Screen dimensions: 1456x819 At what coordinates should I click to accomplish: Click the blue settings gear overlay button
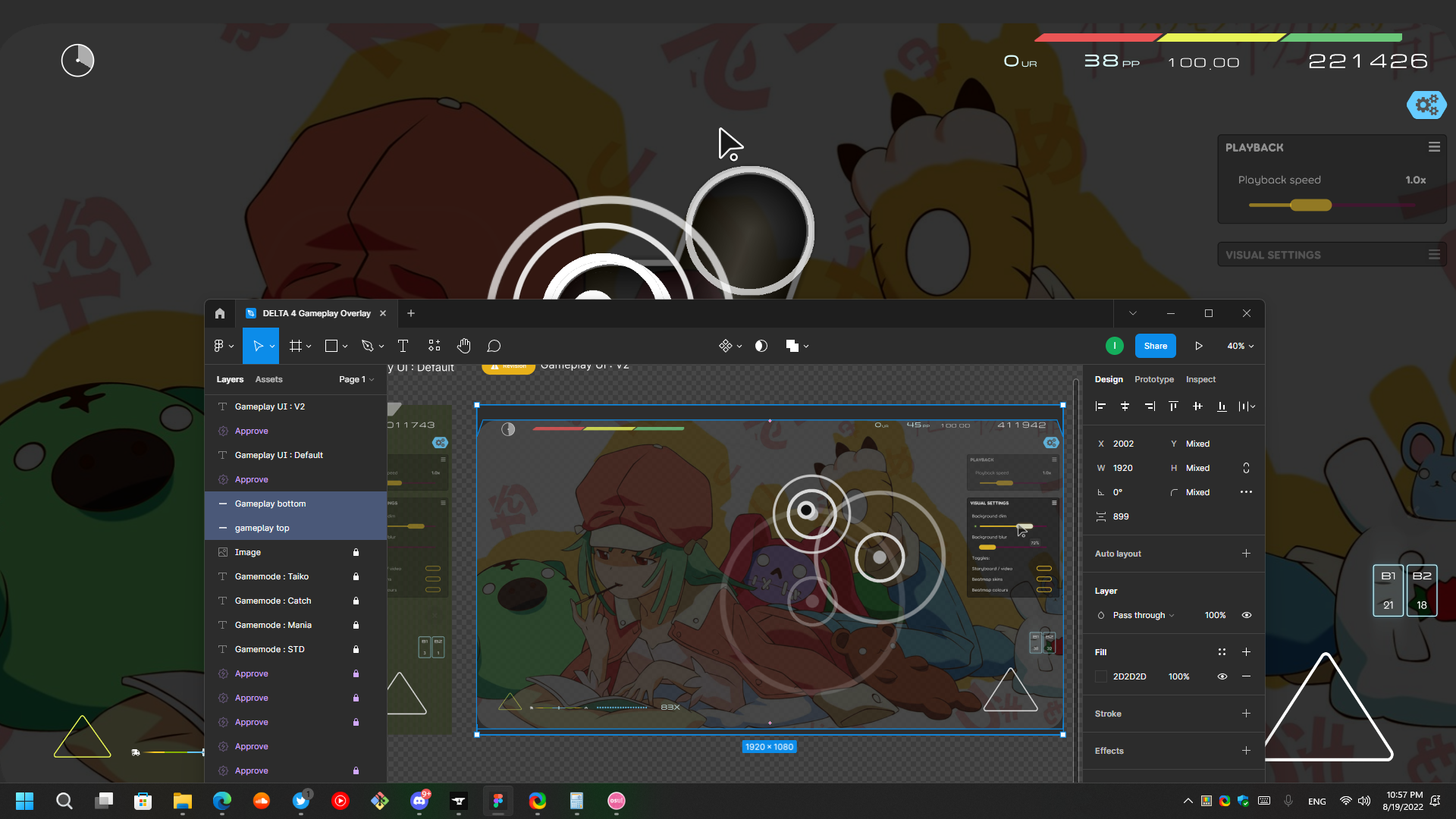(x=1426, y=104)
